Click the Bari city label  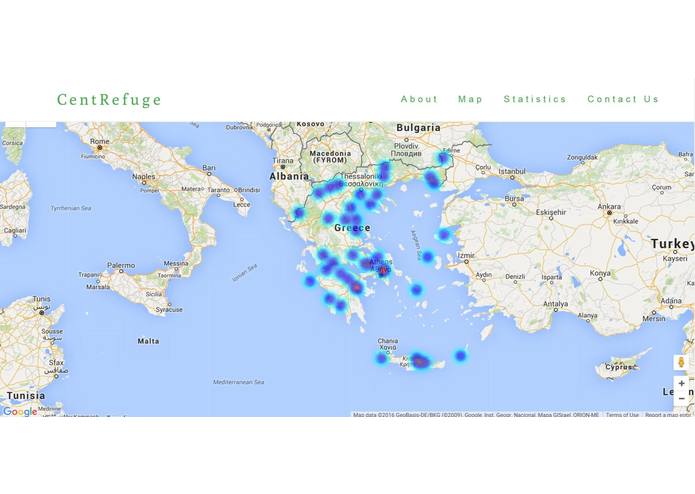(x=209, y=168)
